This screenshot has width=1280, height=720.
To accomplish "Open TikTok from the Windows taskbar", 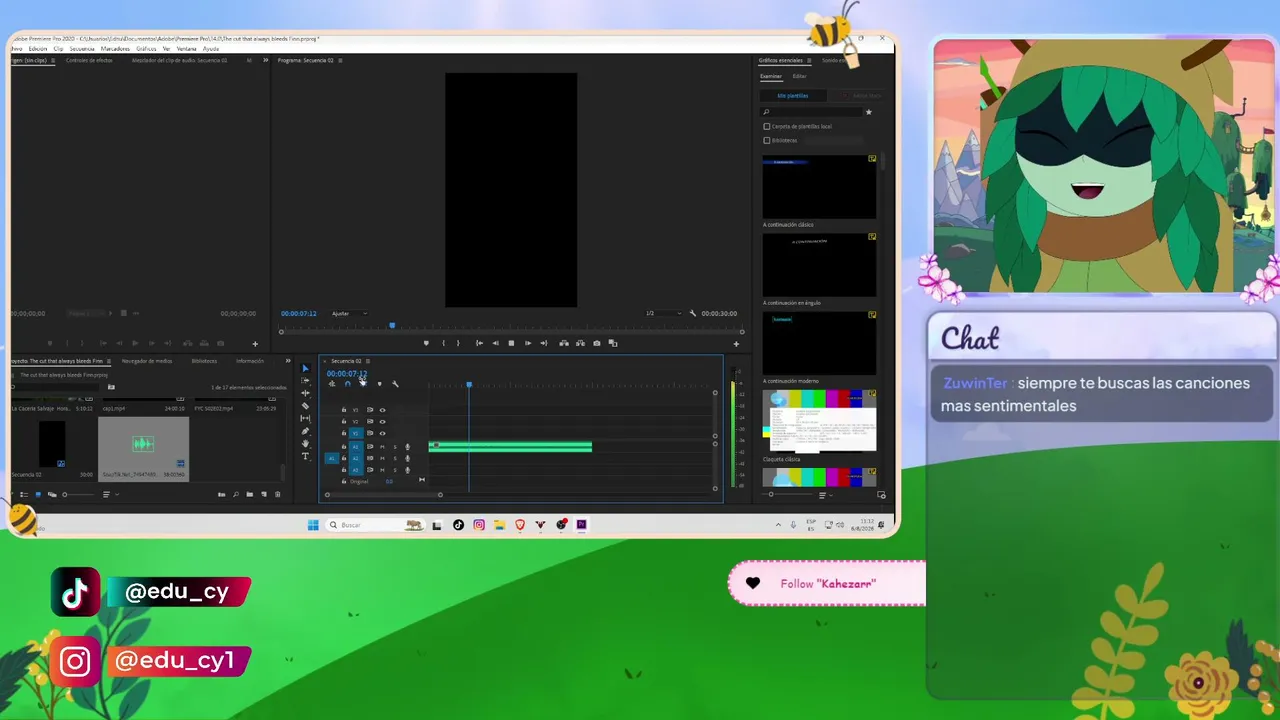I will pos(458,525).
